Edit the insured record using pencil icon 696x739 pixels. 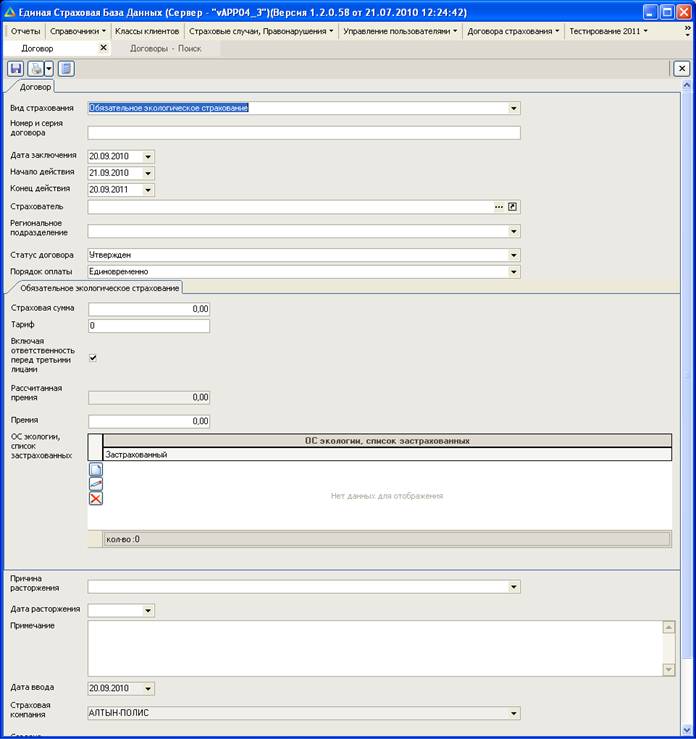(x=96, y=484)
